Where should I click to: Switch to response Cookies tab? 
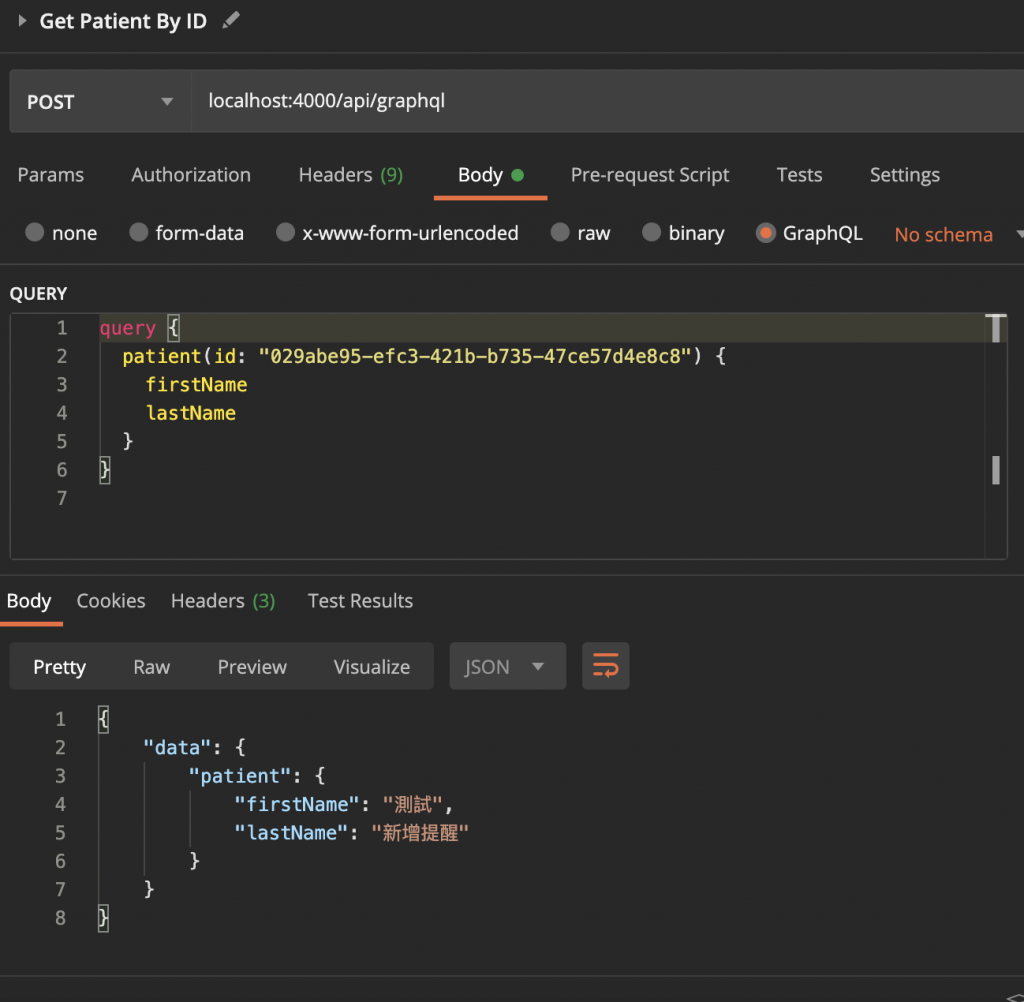111,601
